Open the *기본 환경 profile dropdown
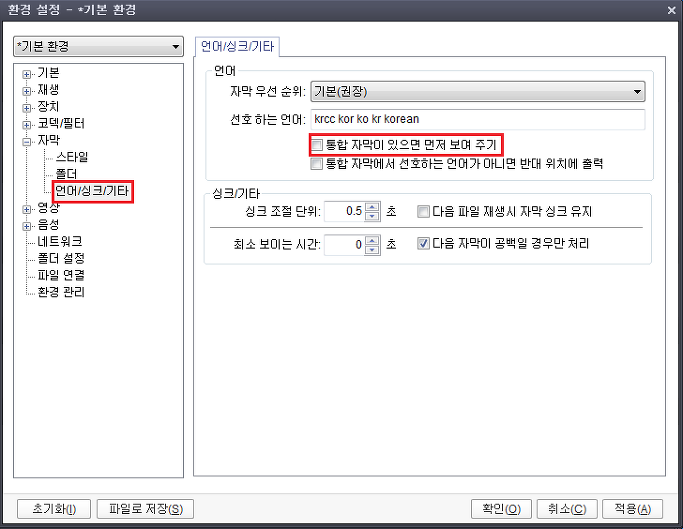 coord(98,46)
